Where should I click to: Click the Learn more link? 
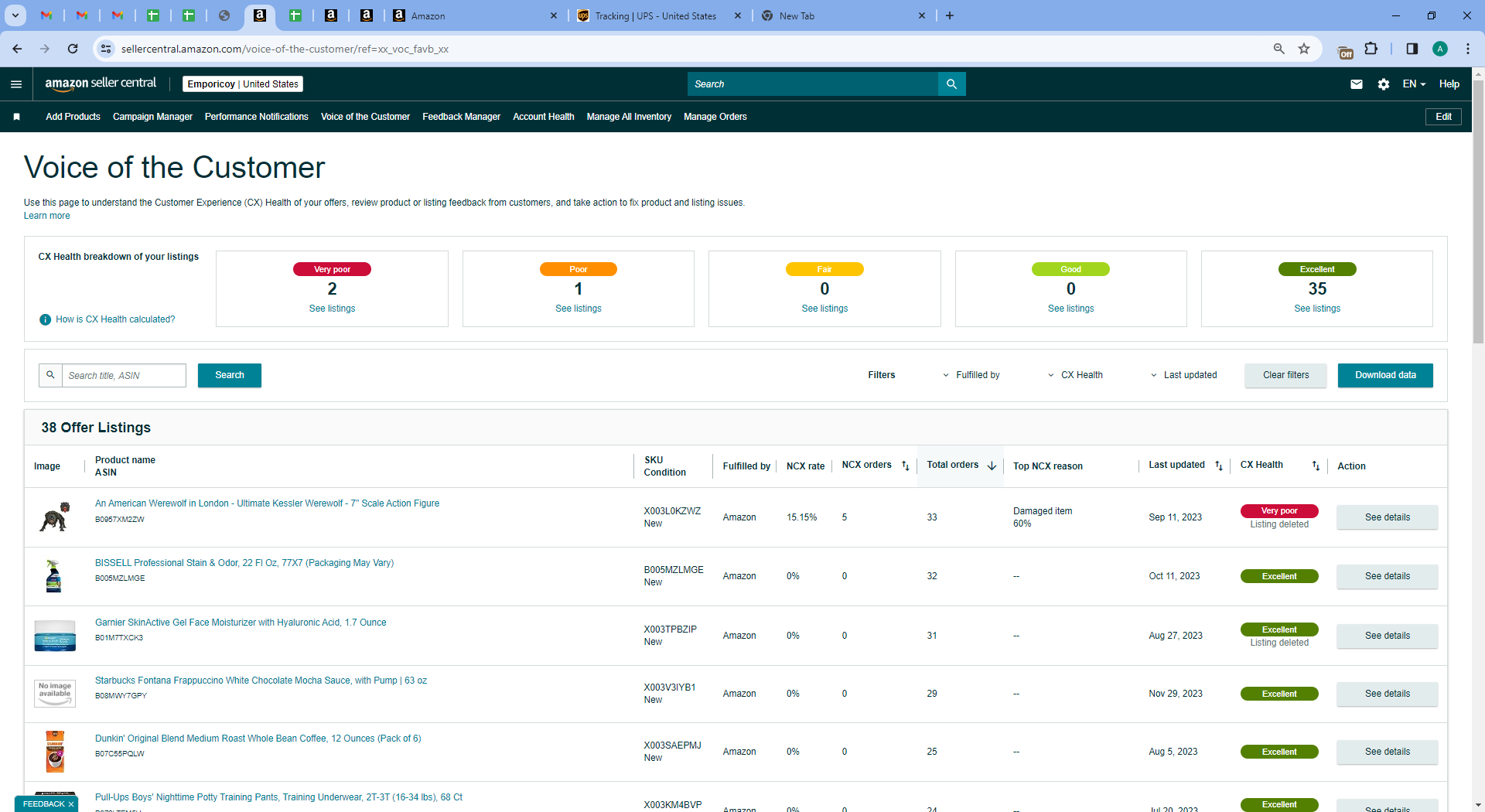pyautogui.click(x=46, y=216)
